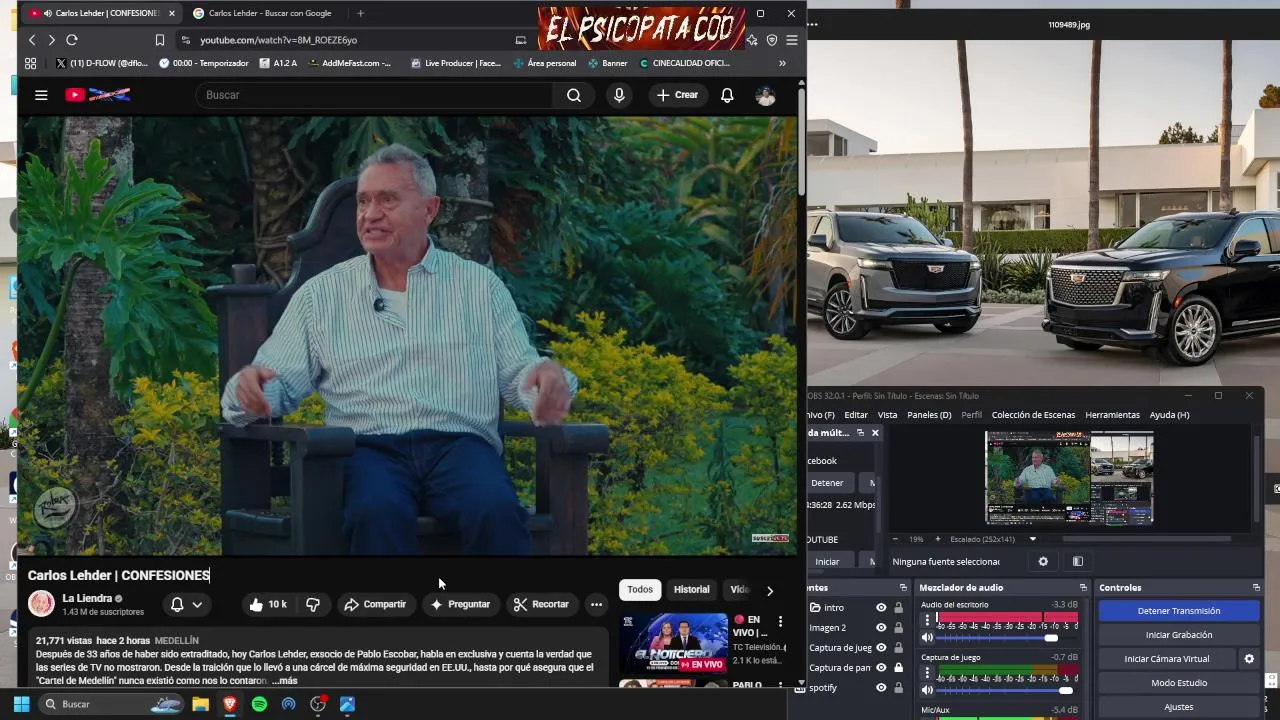
Task: Lock the spotify source
Action: (x=898, y=688)
